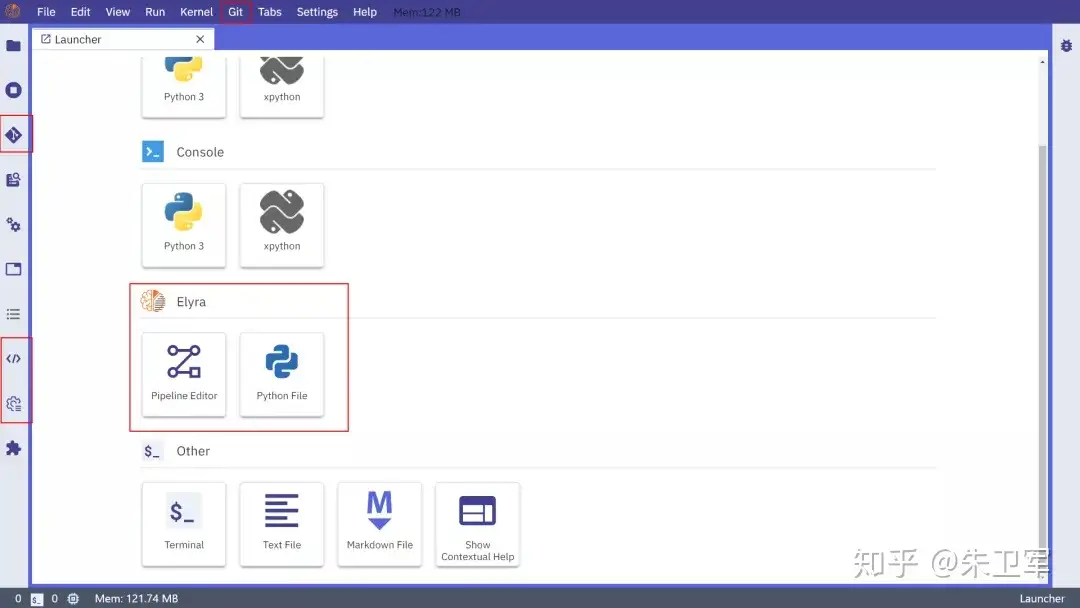Viewport: 1080px width, 608px height.
Task: Open Code Snippets sidebar panel
Action: (13, 359)
